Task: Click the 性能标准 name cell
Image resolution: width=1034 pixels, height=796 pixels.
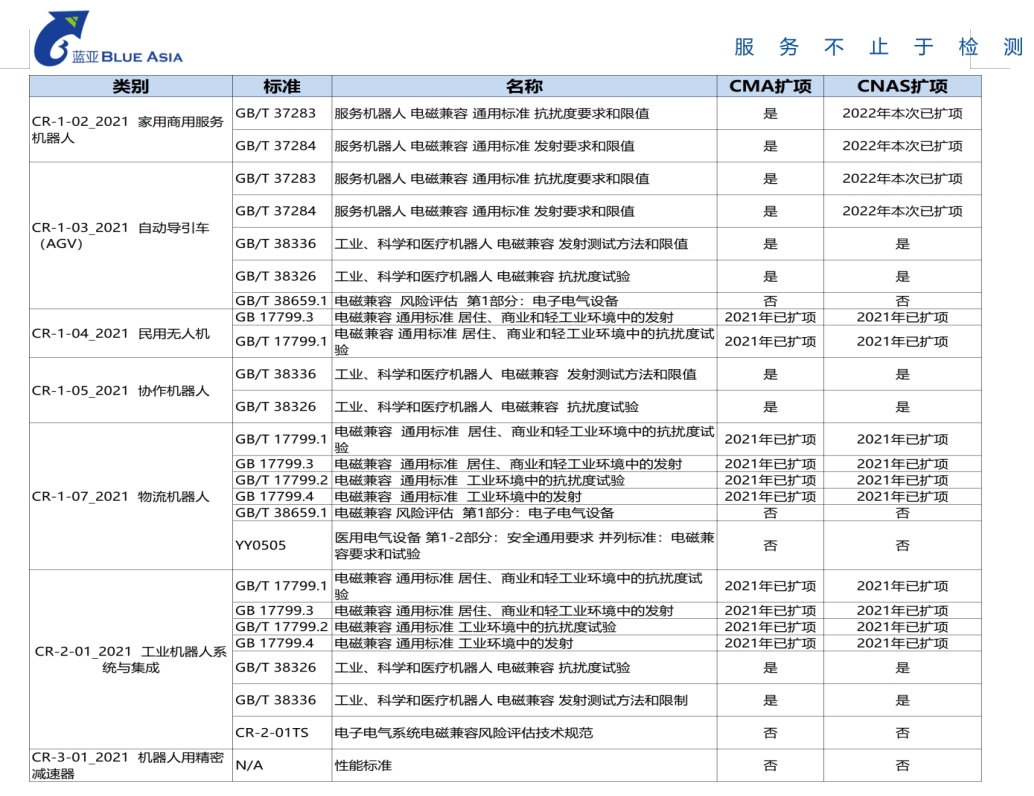Action: click(363, 765)
